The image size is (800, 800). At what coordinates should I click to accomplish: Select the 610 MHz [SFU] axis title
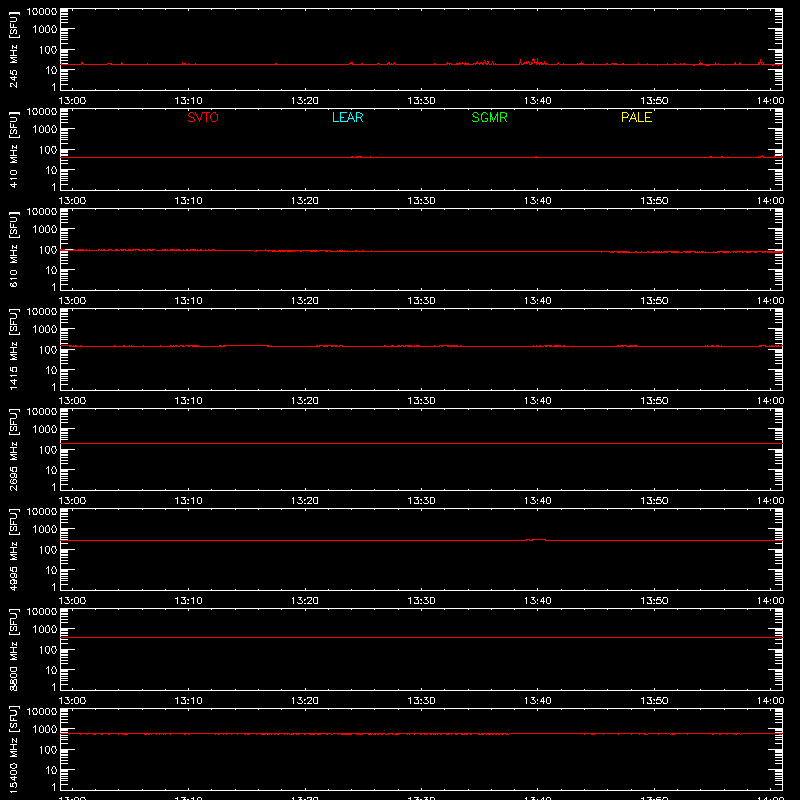[13, 250]
